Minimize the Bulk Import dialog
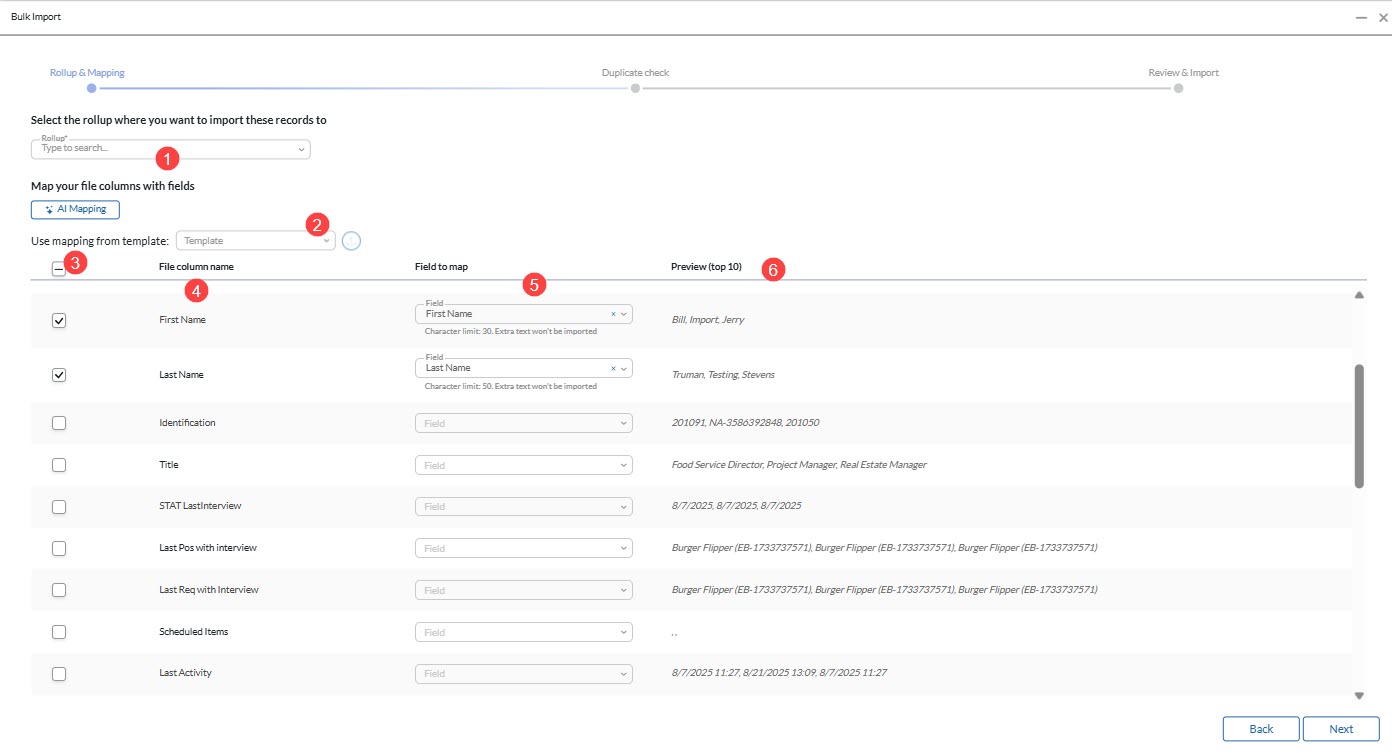Image resolution: width=1392 pixels, height=753 pixels. click(x=1361, y=18)
